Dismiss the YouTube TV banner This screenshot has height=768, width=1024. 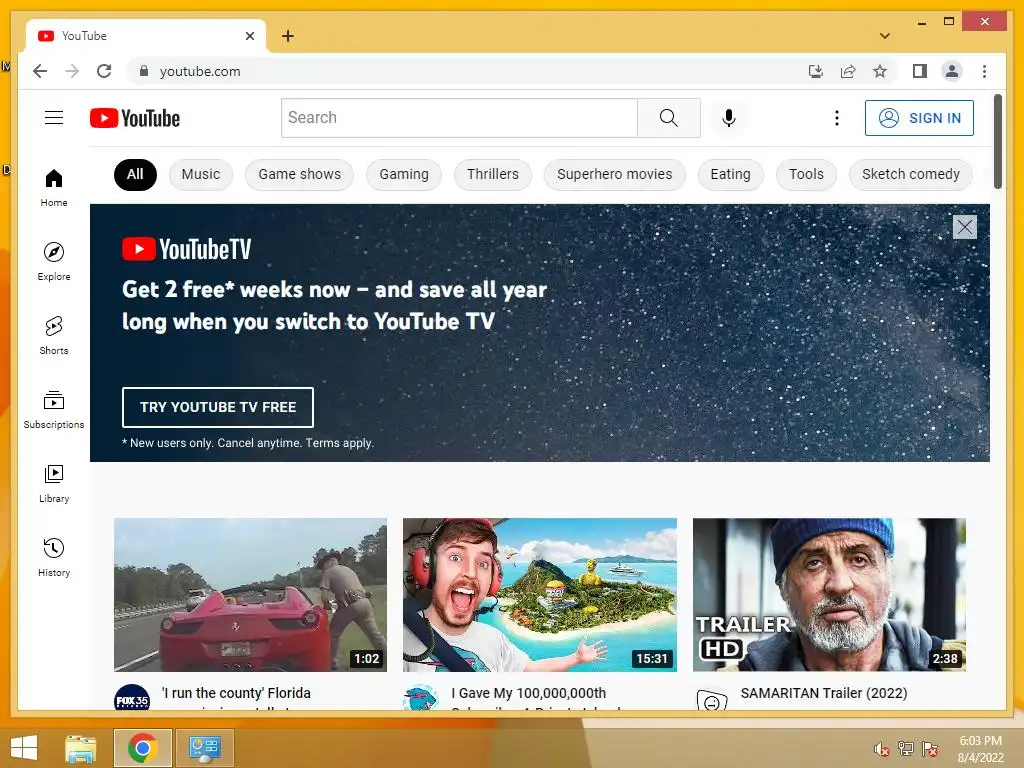tap(965, 227)
